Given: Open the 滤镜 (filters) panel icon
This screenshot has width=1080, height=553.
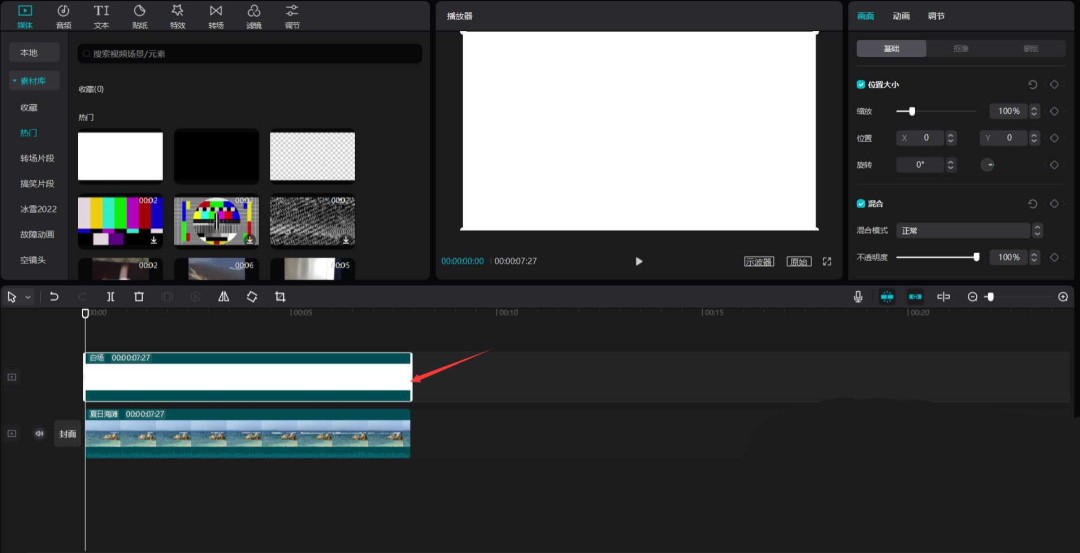Looking at the screenshot, I should point(254,15).
